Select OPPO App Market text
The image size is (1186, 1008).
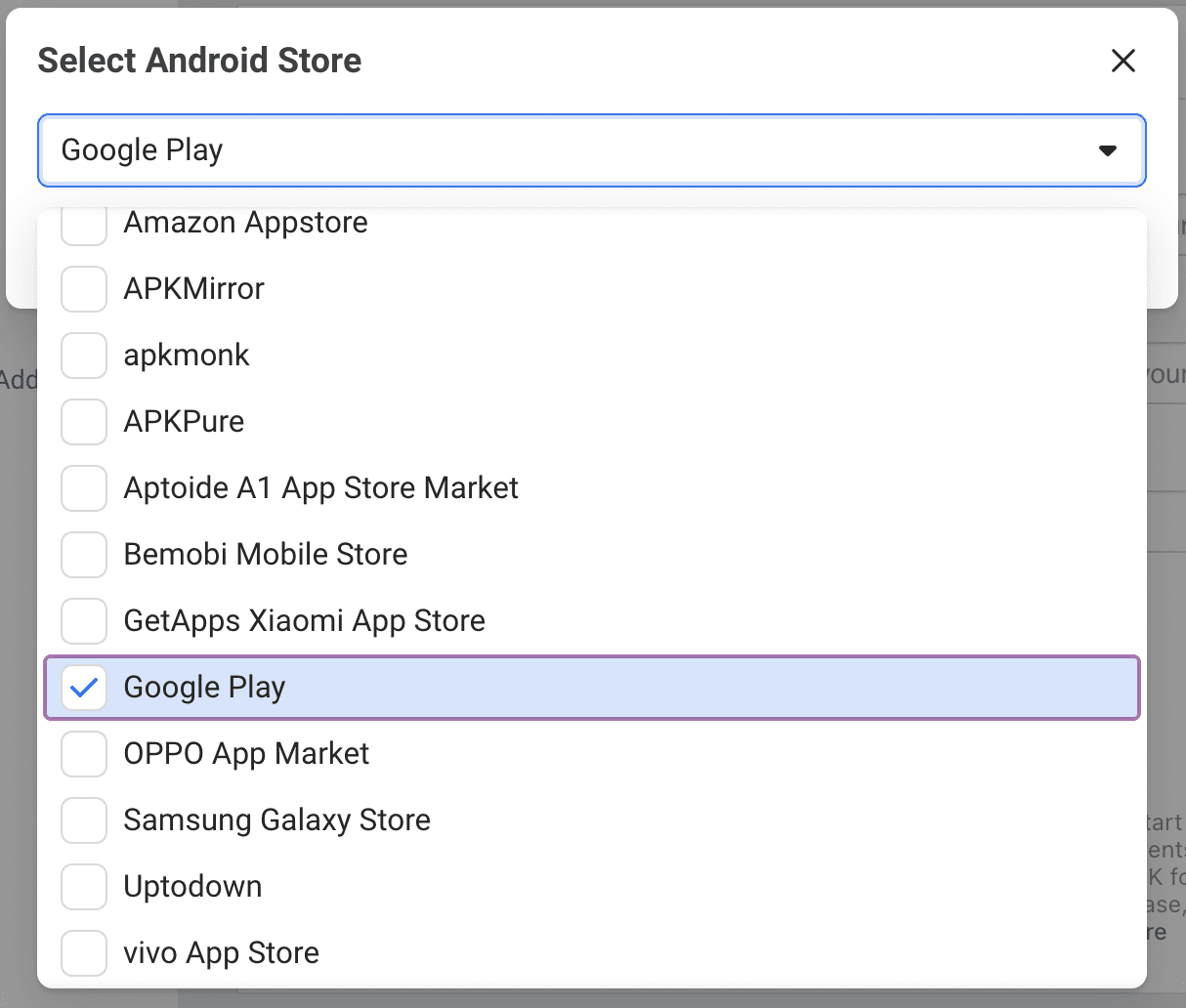[246, 754]
